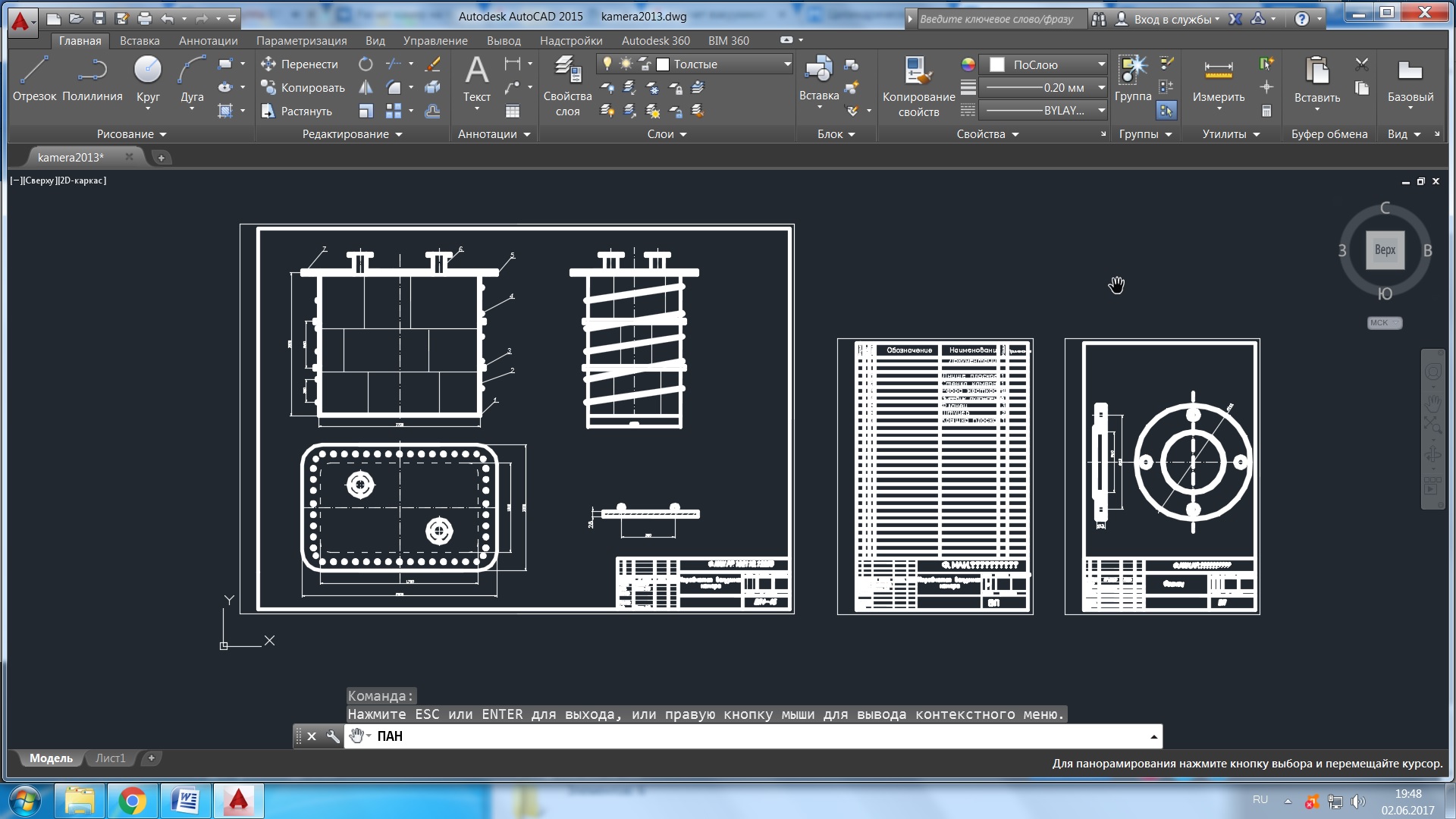Click the AutoCAD taskbar icon on Windows
The width and height of the screenshot is (1456, 819).
[x=240, y=799]
